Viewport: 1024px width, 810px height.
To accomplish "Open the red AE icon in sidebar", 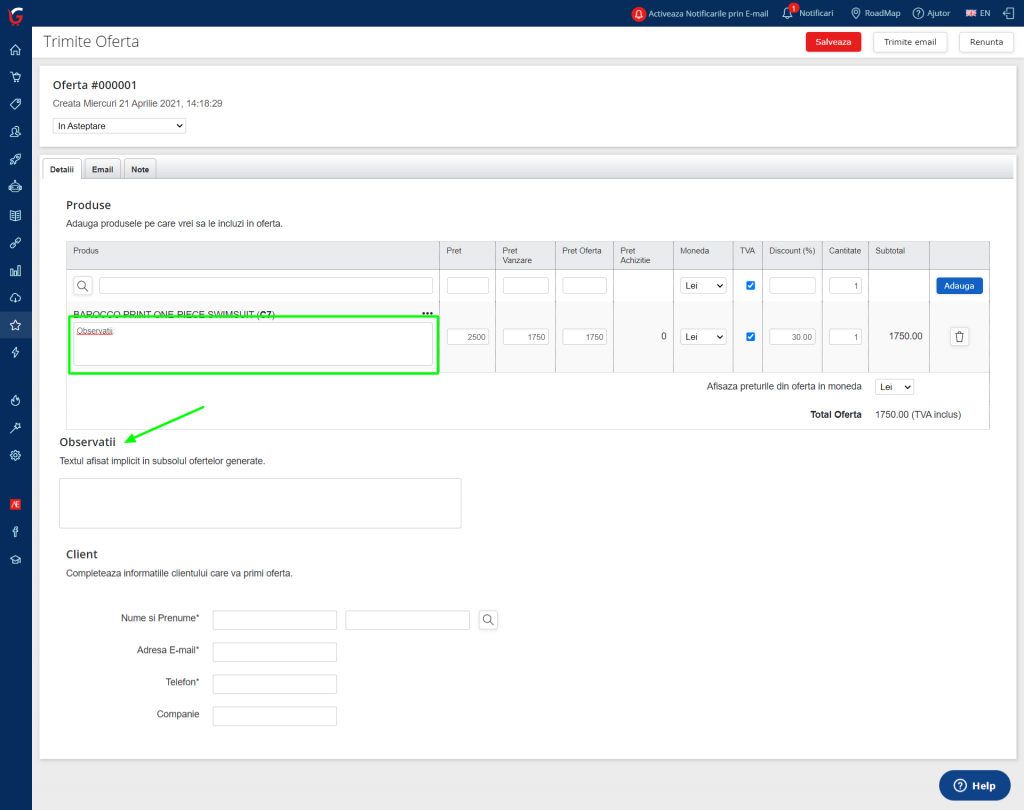I will click(16, 504).
